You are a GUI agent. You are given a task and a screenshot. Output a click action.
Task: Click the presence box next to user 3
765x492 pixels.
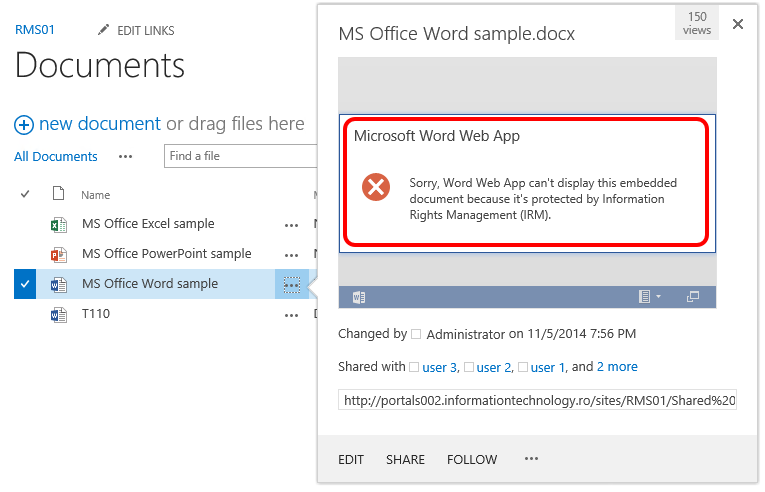click(414, 367)
